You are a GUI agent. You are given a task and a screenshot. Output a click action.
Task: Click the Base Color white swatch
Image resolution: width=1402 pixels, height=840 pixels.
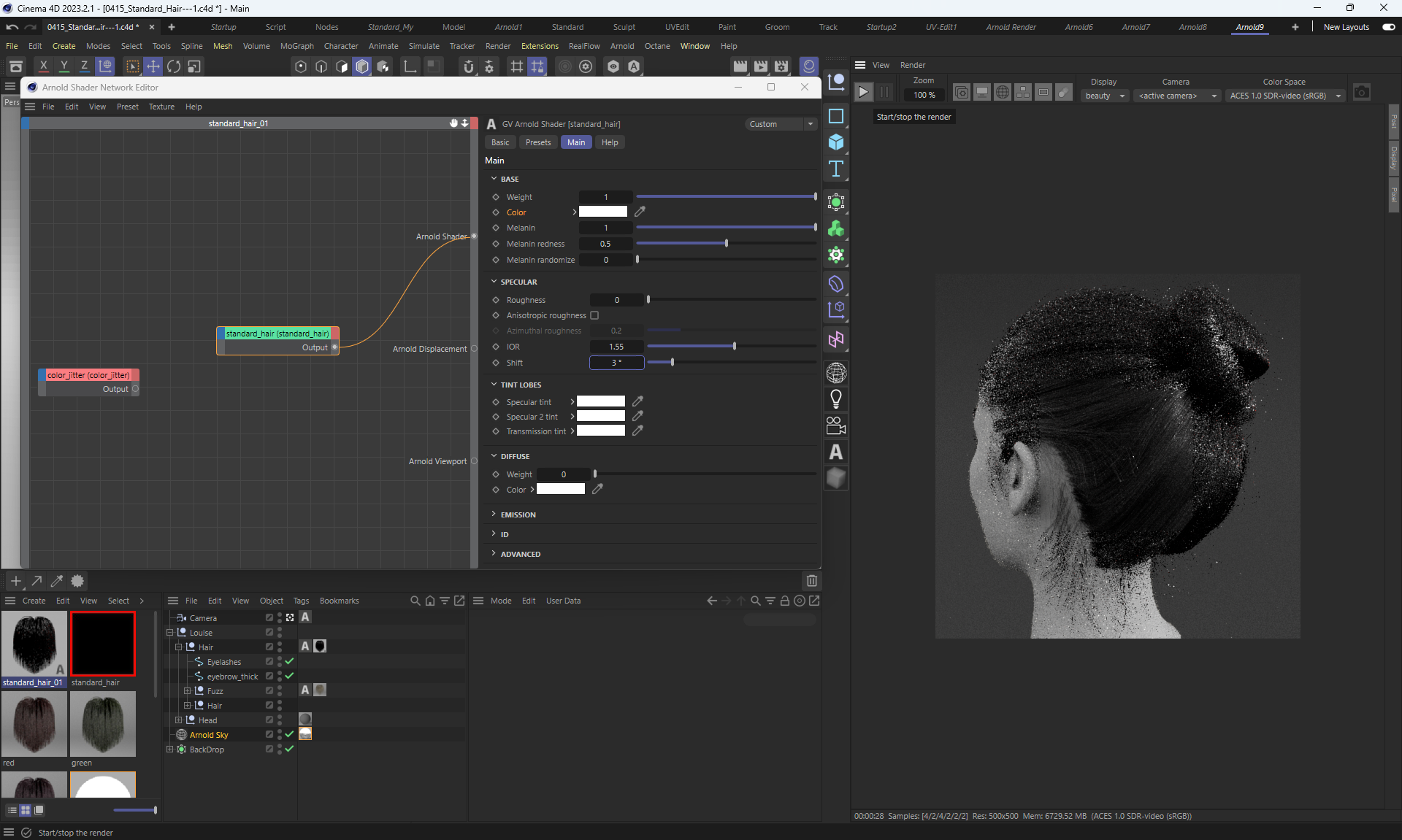pyautogui.click(x=602, y=212)
